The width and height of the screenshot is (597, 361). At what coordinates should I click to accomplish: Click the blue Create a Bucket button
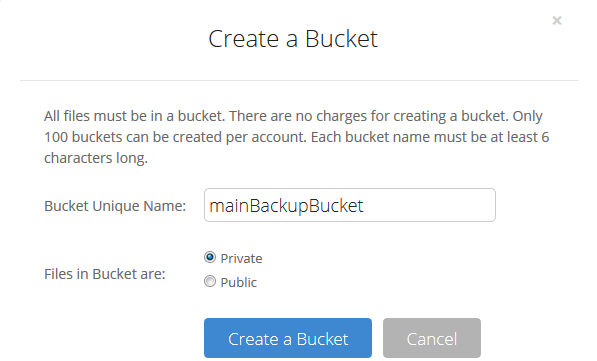coord(288,338)
